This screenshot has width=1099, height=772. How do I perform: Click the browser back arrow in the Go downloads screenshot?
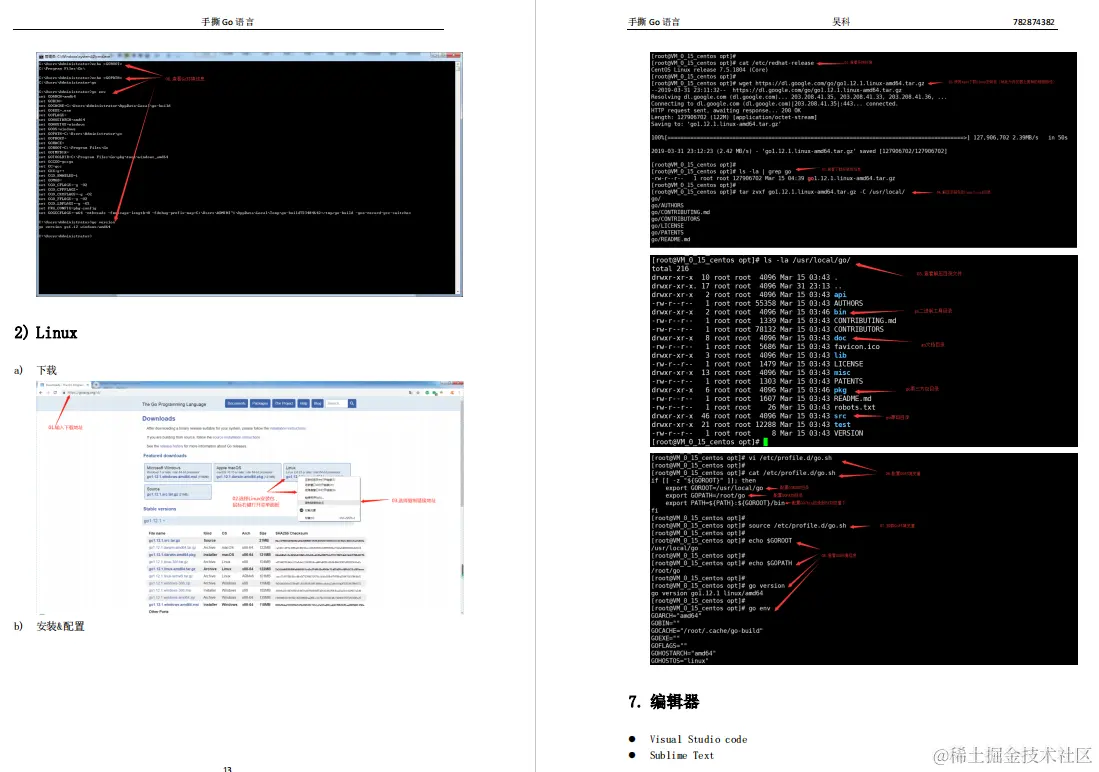[41, 392]
